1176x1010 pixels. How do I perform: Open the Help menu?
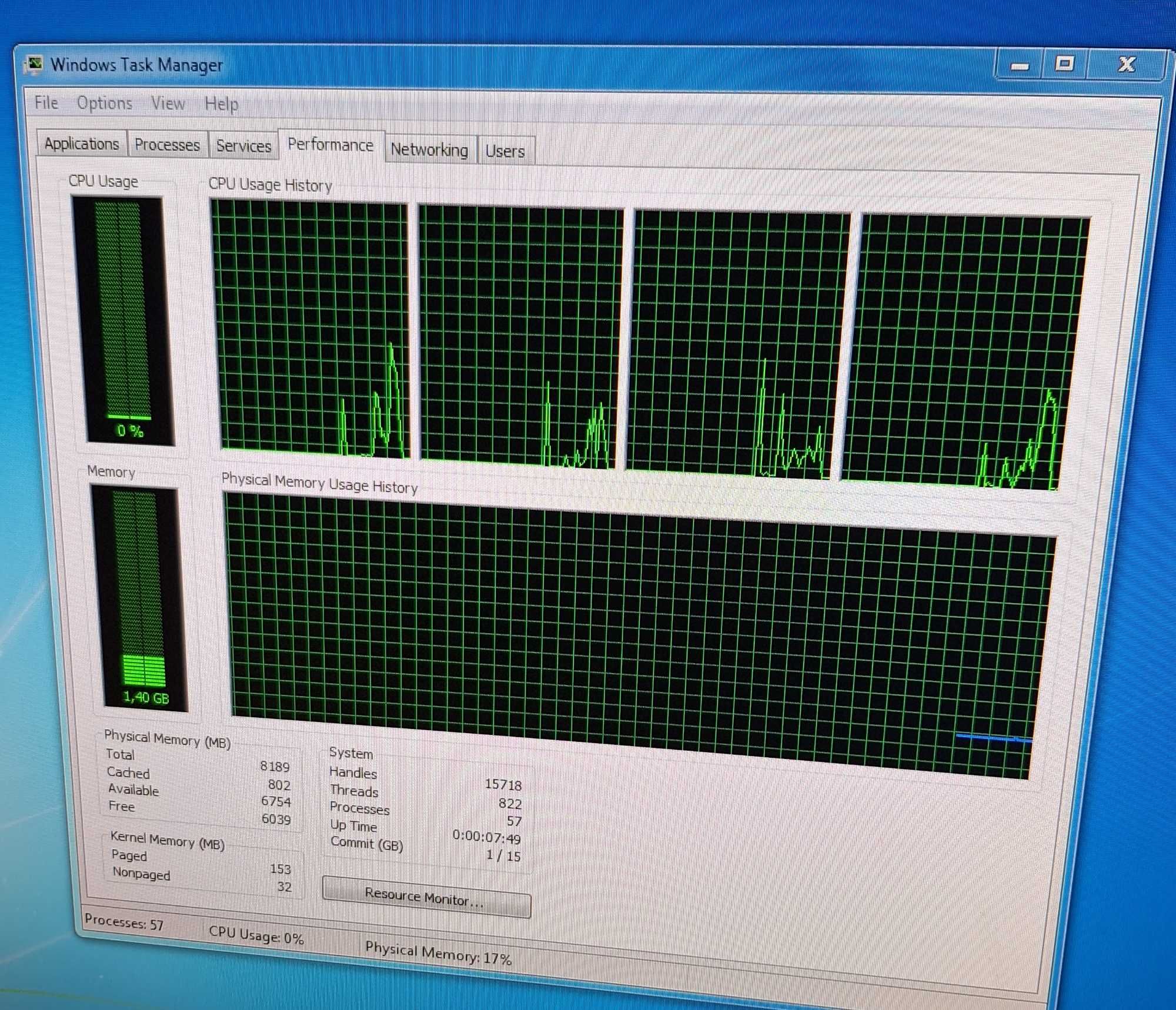(221, 104)
